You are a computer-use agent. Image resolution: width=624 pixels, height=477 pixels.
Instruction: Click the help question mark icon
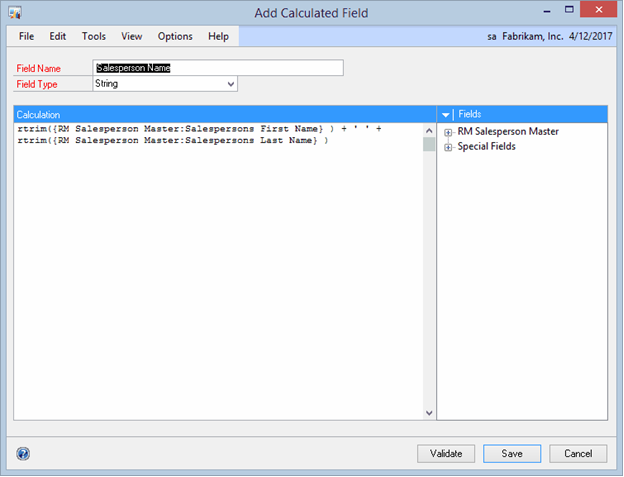[23, 454]
